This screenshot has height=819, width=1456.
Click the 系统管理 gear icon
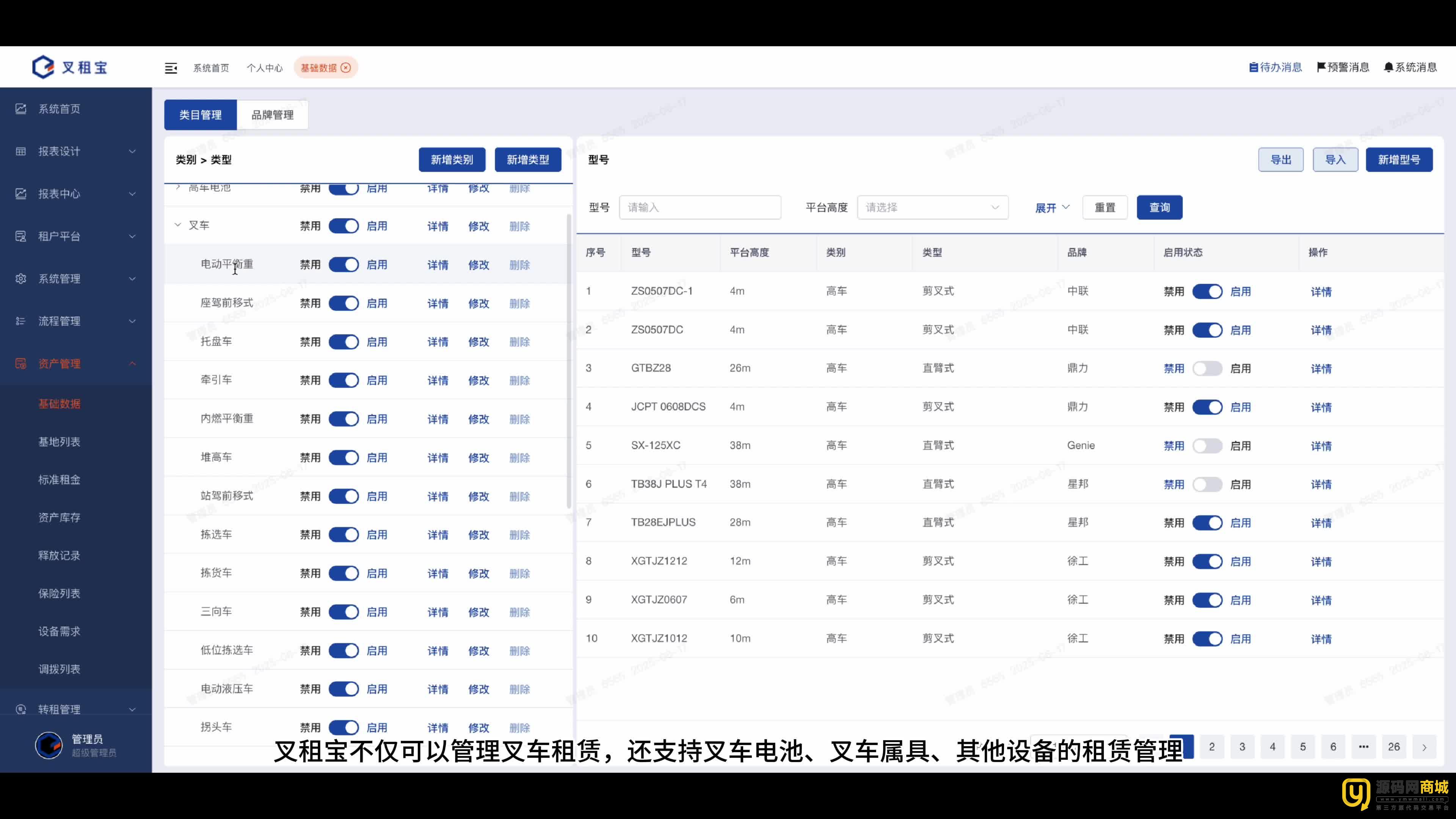[21, 279]
